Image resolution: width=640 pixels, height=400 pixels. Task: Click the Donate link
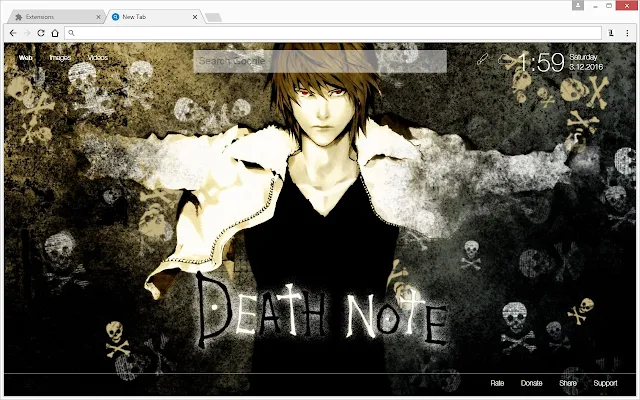click(531, 383)
